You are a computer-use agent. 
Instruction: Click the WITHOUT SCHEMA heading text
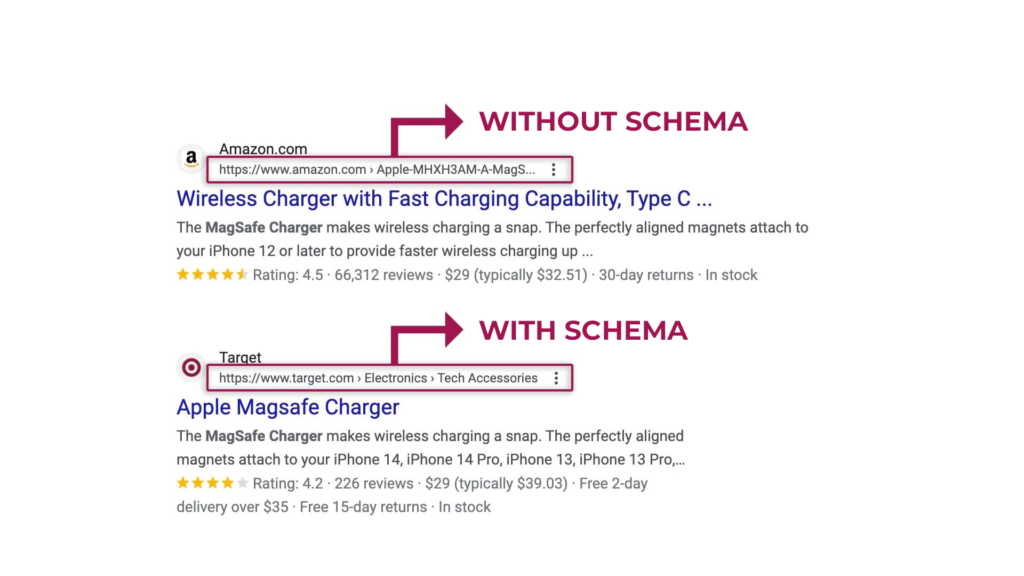[x=613, y=121]
